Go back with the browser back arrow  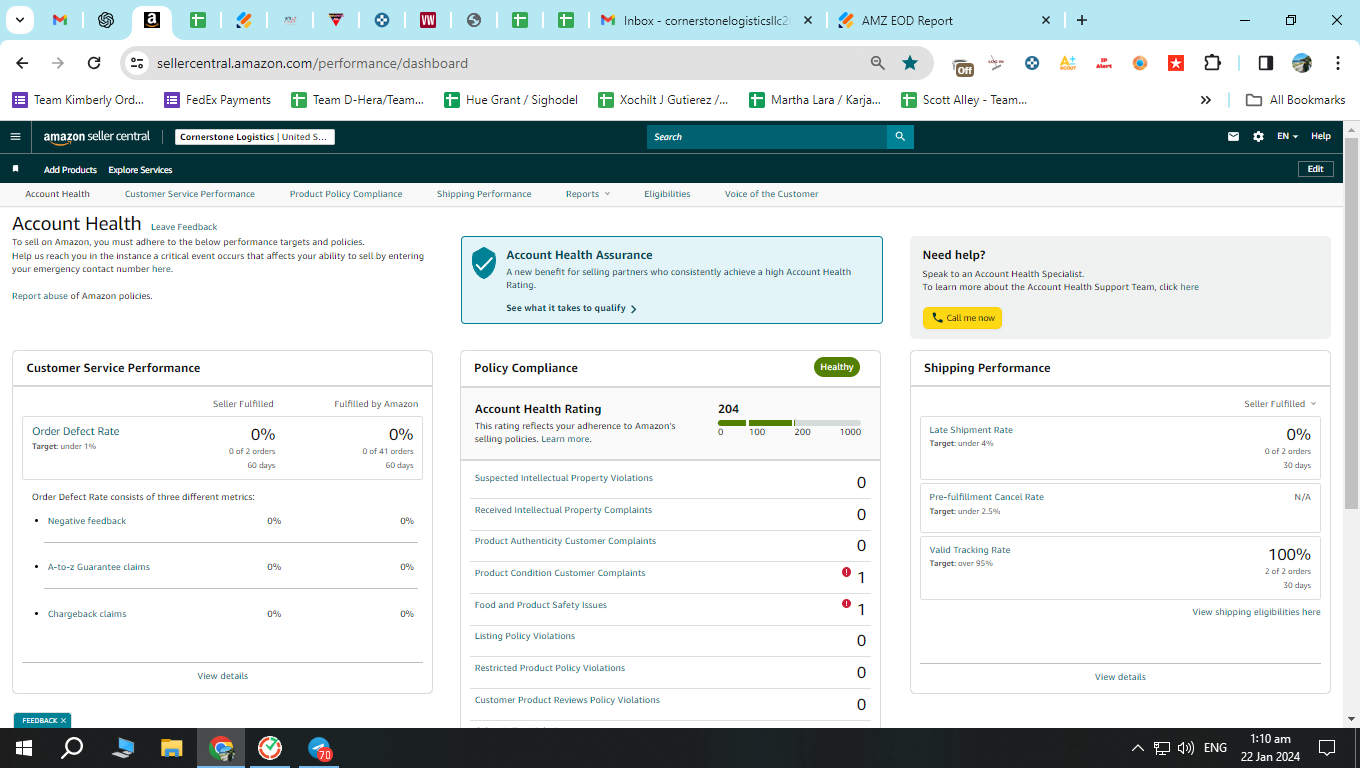click(23, 63)
